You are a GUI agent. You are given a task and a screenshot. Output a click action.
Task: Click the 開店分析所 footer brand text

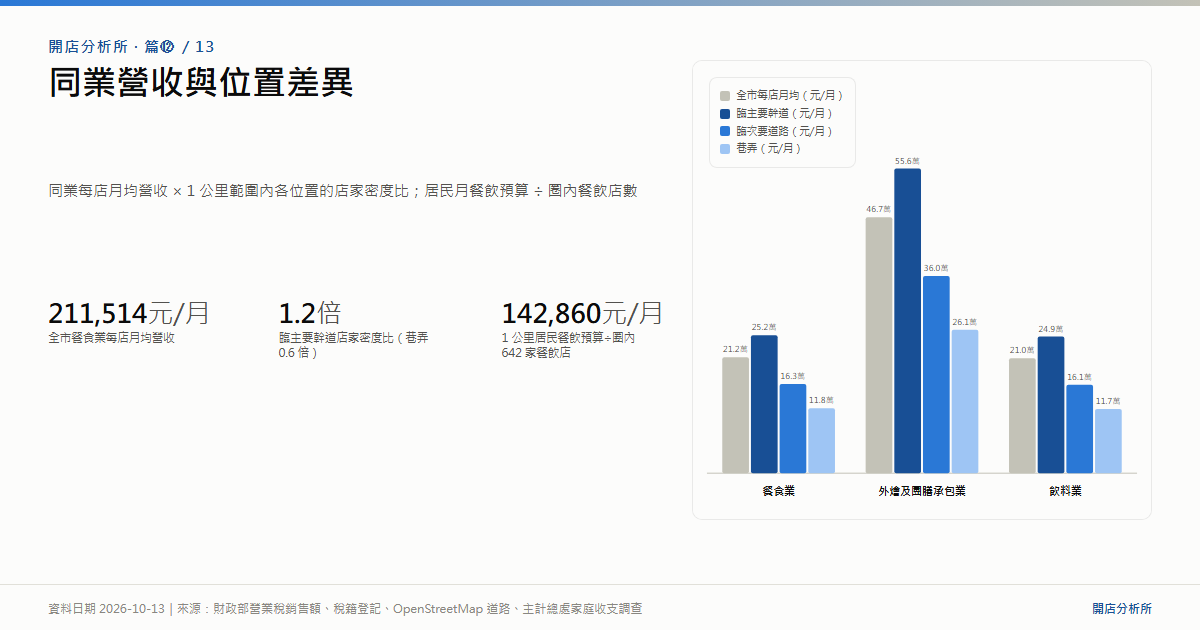(x=1122, y=608)
